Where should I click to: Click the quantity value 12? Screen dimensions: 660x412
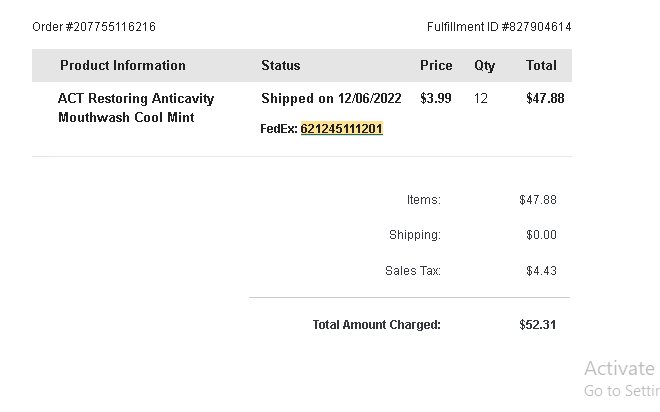click(x=481, y=98)
